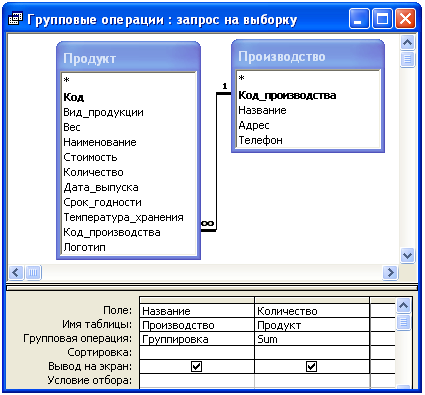Click Поле cell containing Количество
Viewport: 425px width, 395px height.
[x=312, y=311]
